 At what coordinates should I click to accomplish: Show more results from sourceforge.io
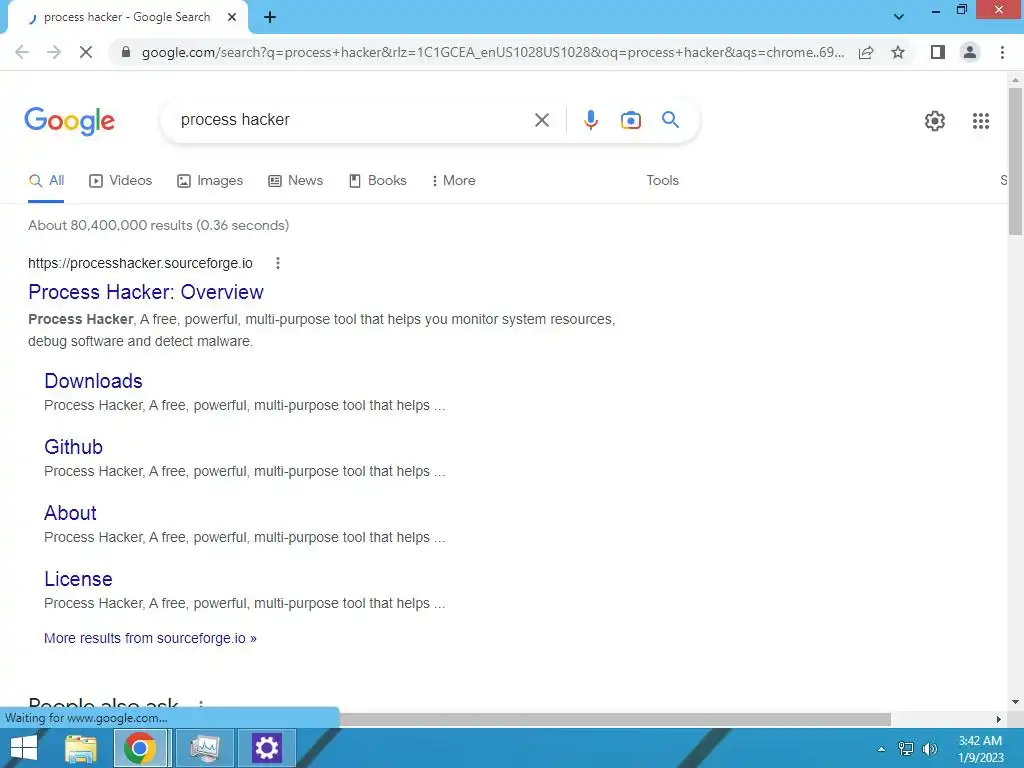[x=150, y=639]
